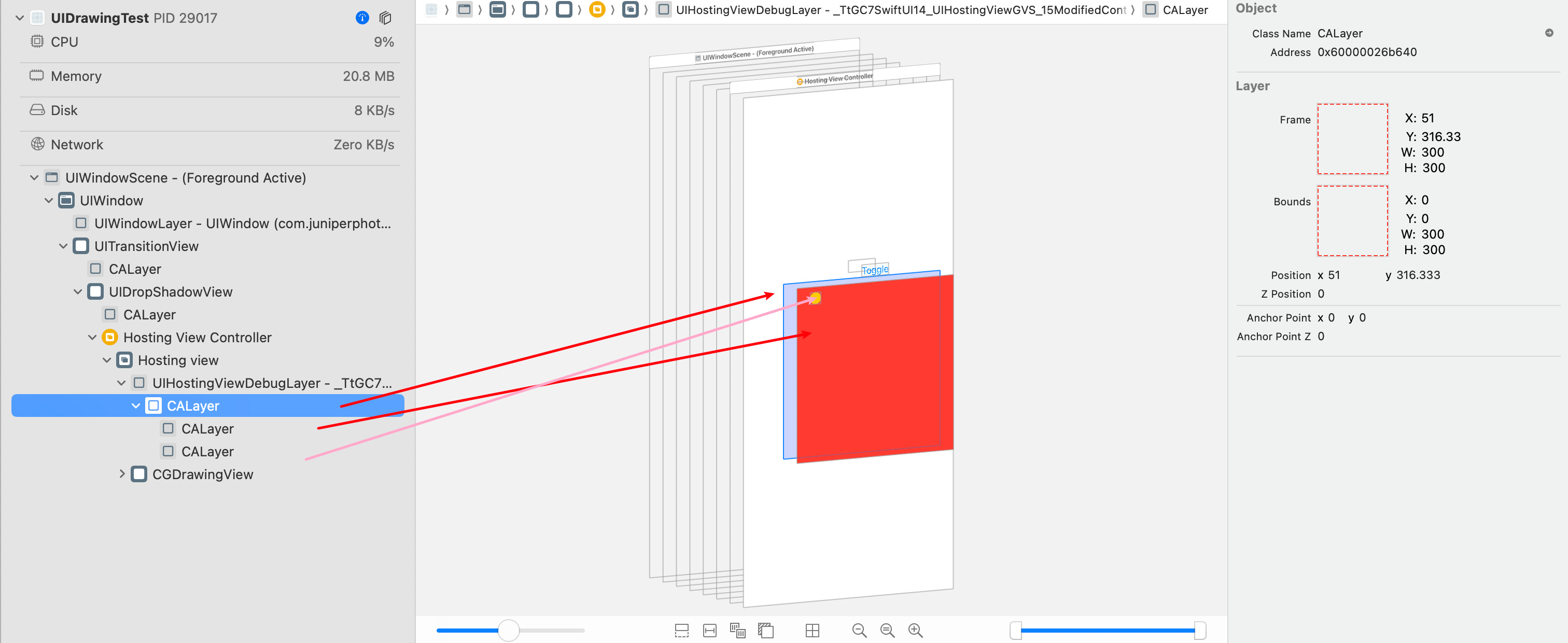Reset canvas zoom to actual size
1568x643 pixels.
pos(888,630)
